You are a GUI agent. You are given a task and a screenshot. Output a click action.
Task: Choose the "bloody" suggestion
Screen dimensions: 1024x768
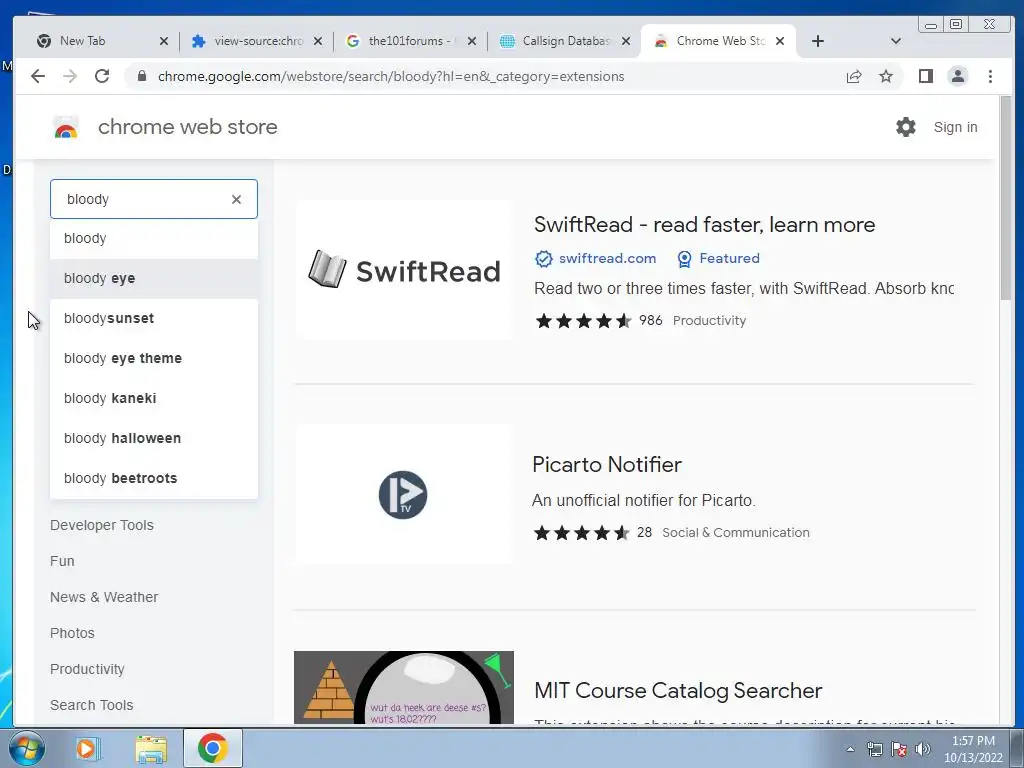click(x=154, y=238)
